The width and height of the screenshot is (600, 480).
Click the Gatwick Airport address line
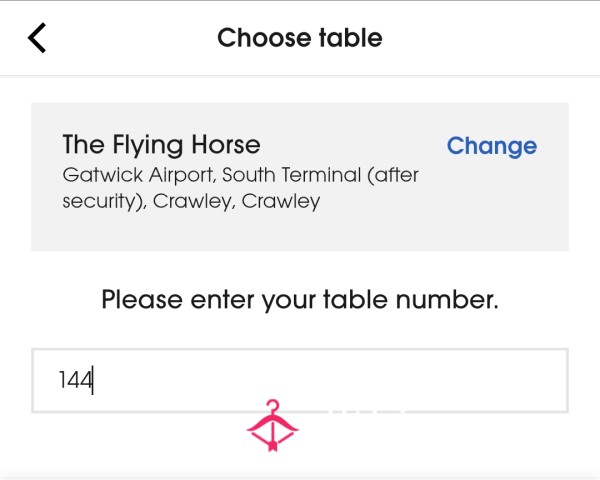tap(241, 175)
